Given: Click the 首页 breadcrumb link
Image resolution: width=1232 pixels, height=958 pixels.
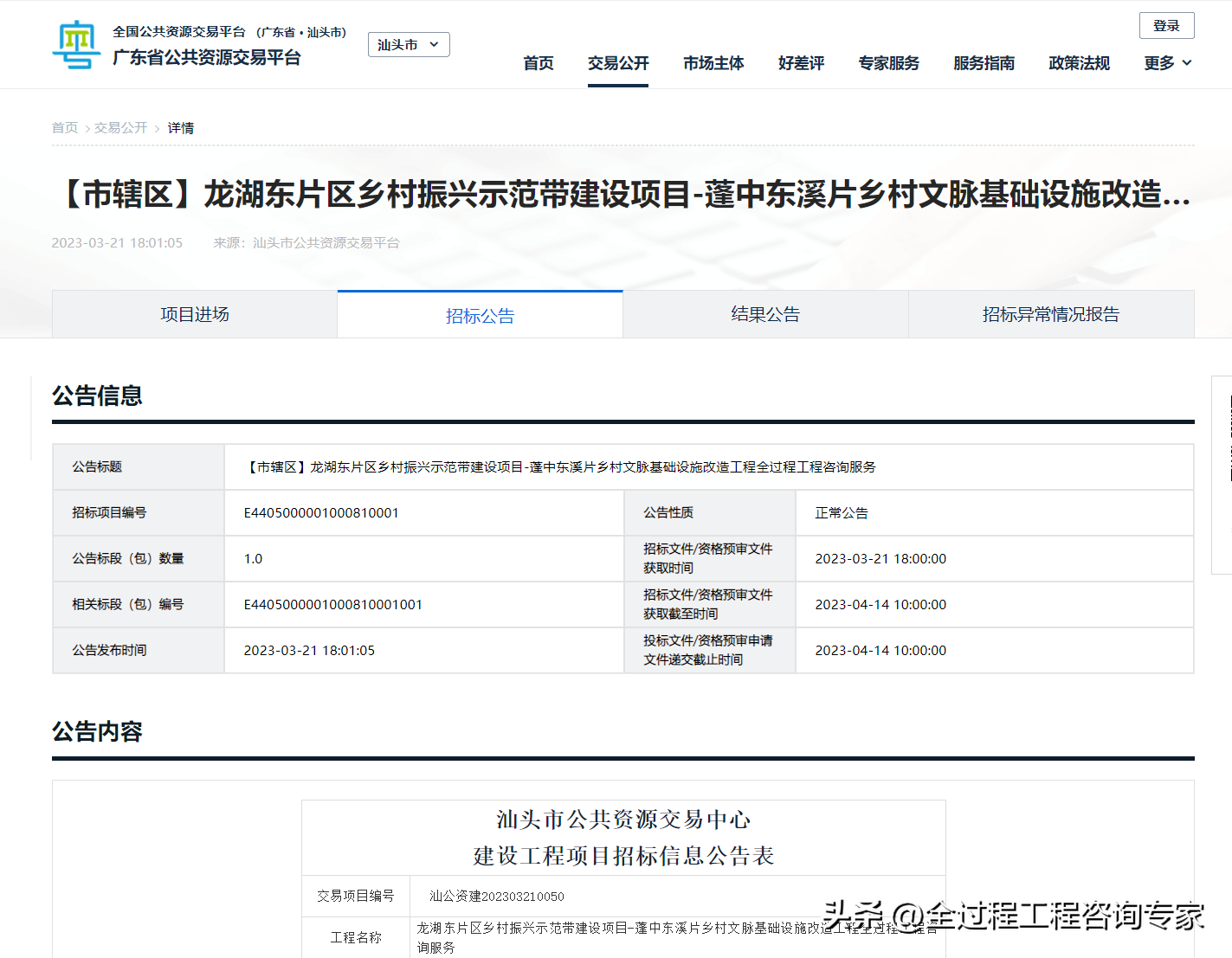Looking at the screenshot, I should (65, 128).
